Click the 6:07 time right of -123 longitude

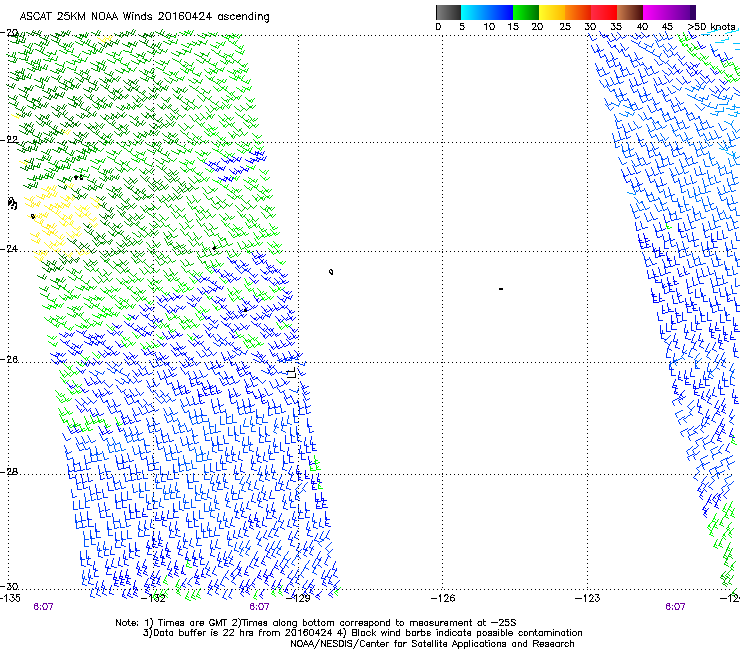click(675, 607)
